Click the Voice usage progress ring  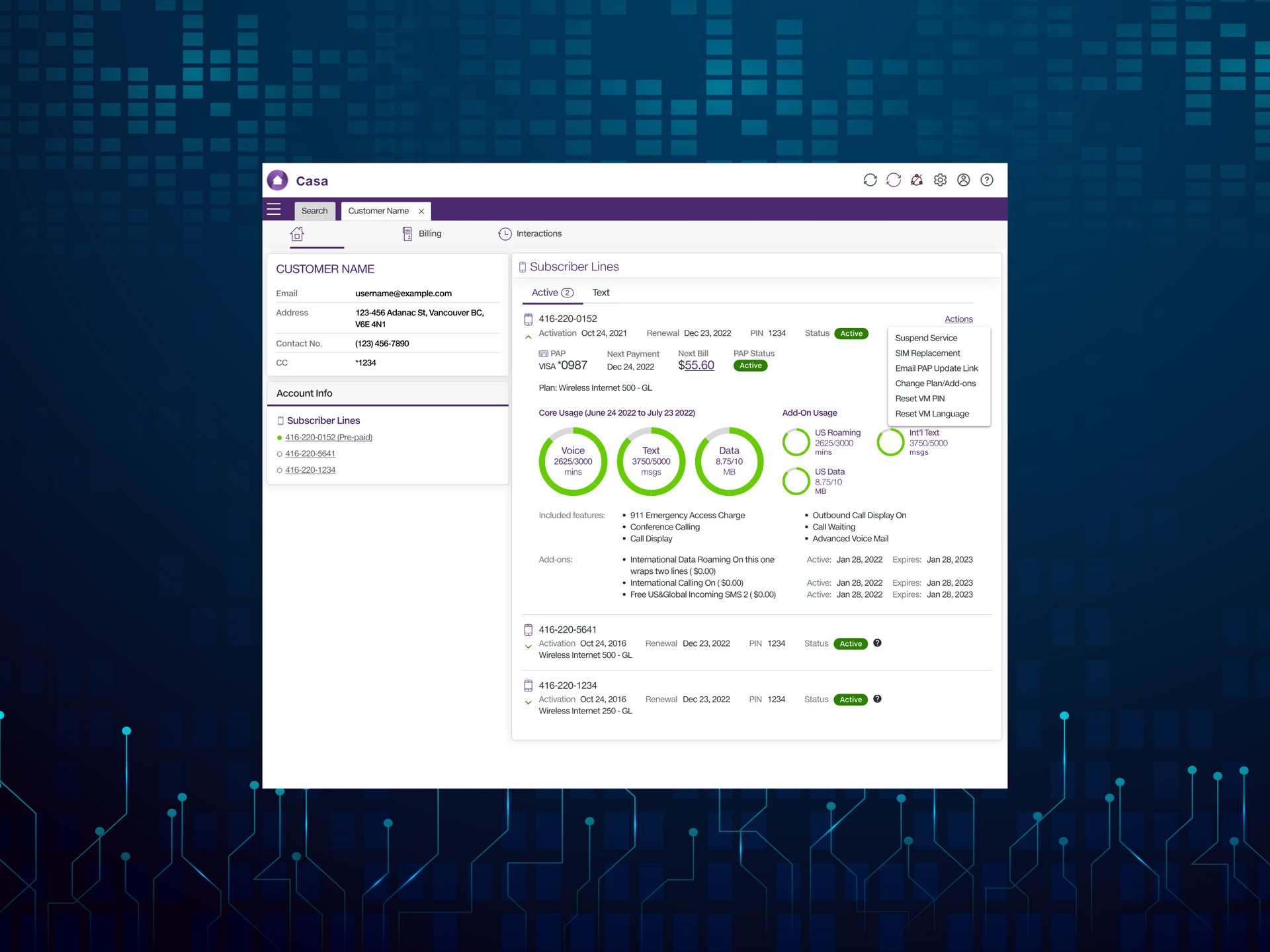click(573, 461)
